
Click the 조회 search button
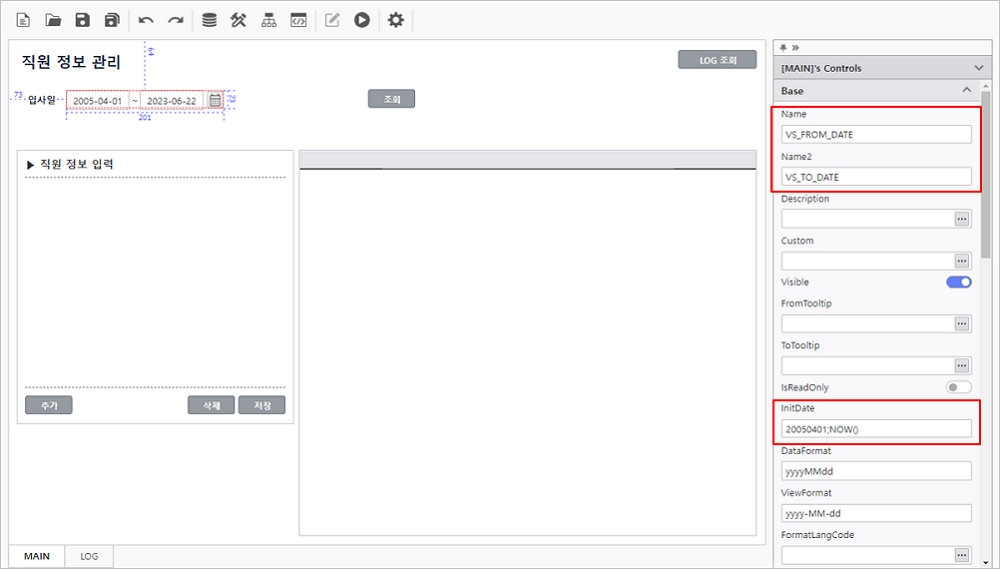(x=392, y=99)
